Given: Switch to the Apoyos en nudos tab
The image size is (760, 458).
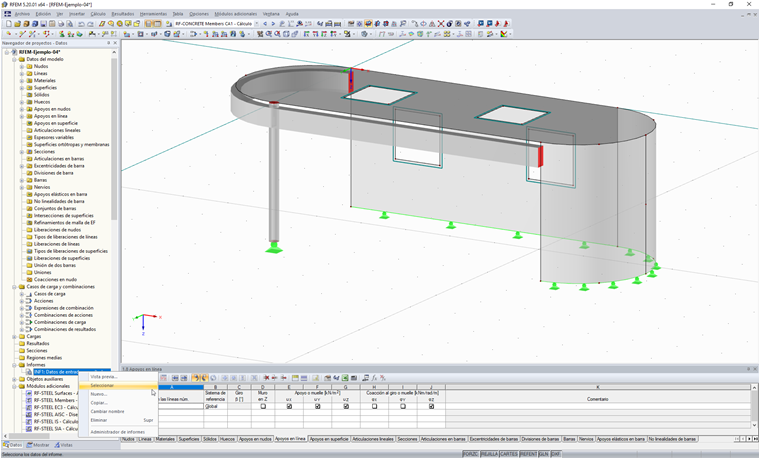Looking at the screenshot, I should tap(255, 439).
